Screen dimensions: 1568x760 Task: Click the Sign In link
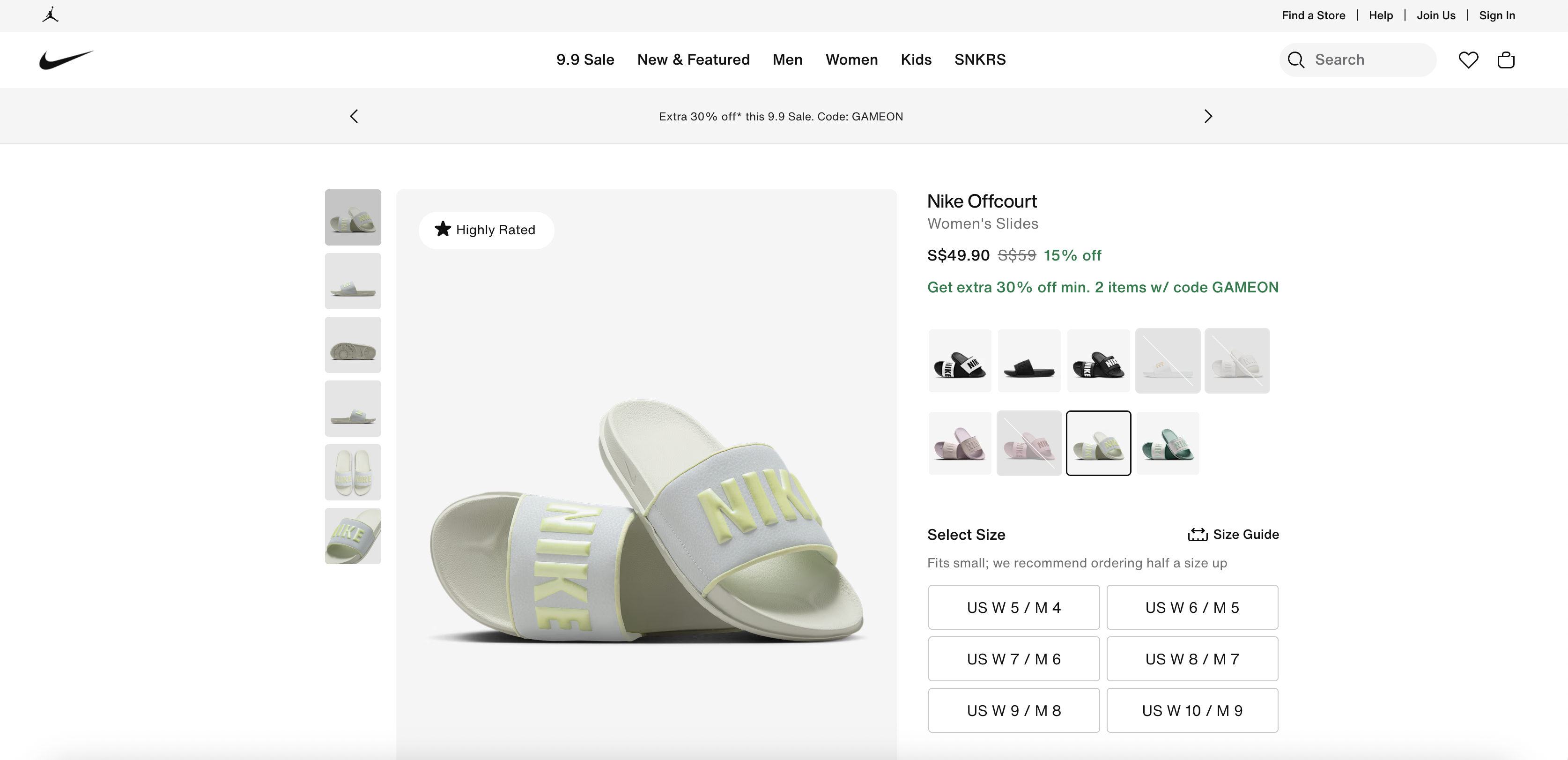pyautogui.click(x=1497, y=15)
